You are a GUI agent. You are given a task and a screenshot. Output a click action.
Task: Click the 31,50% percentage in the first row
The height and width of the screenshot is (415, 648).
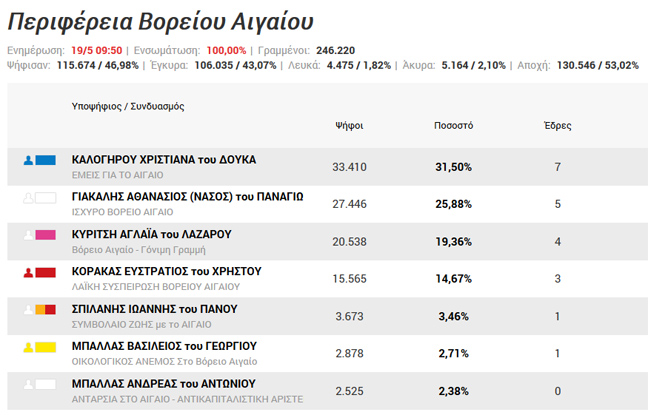453,167
